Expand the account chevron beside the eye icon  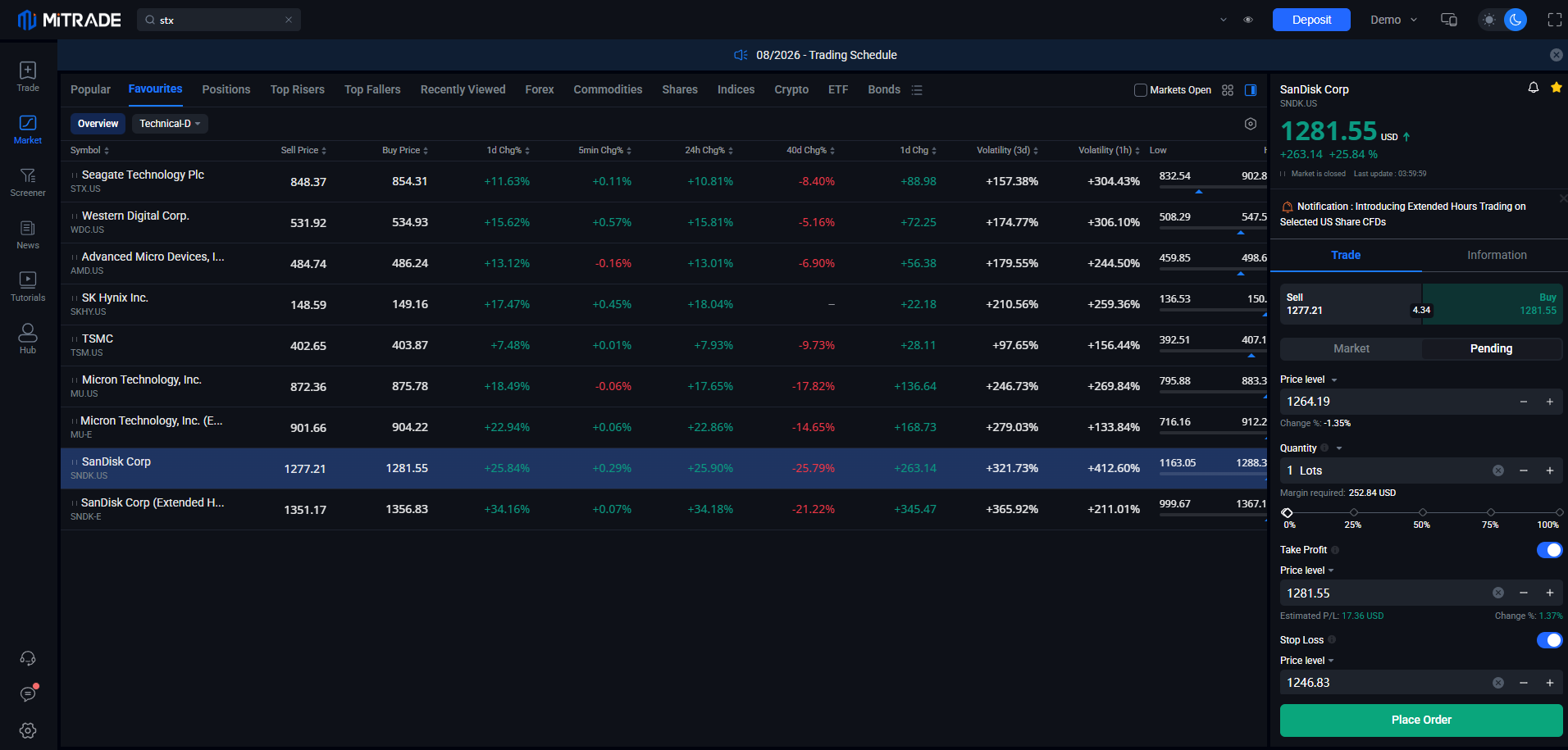pyautogui.click(x=1224, y=20)
